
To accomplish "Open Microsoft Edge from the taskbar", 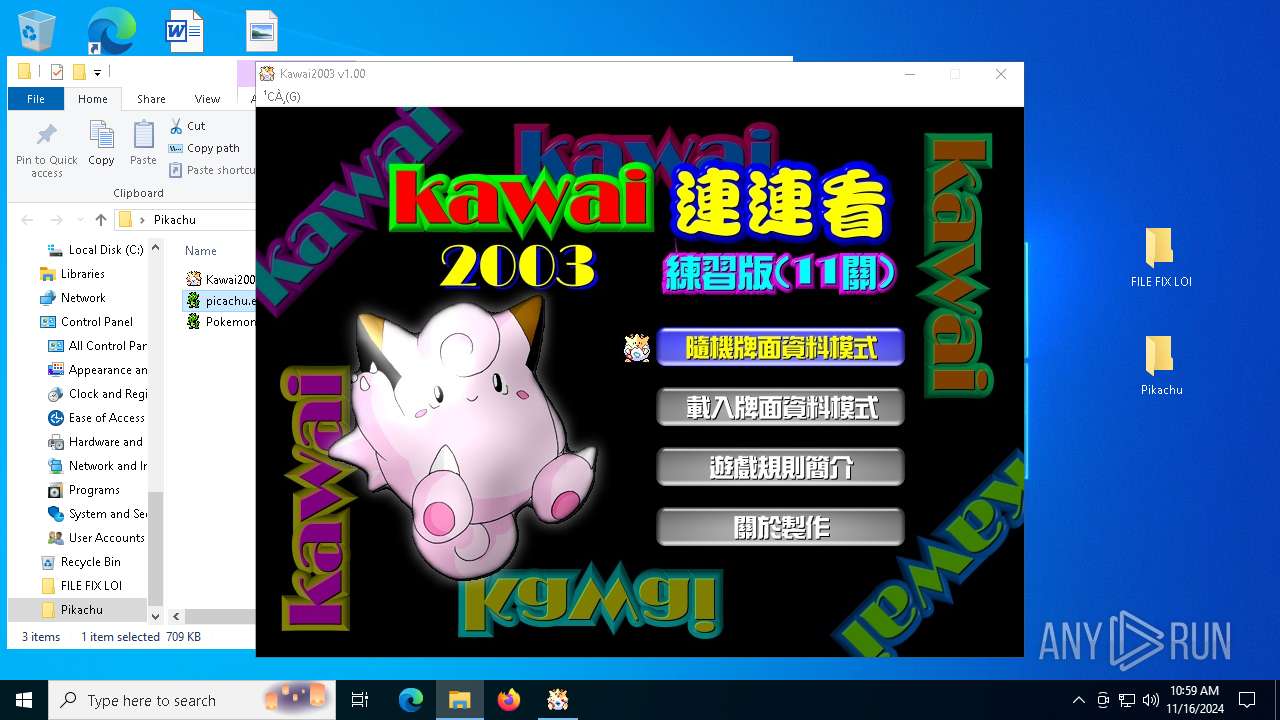I will [411, 700].
